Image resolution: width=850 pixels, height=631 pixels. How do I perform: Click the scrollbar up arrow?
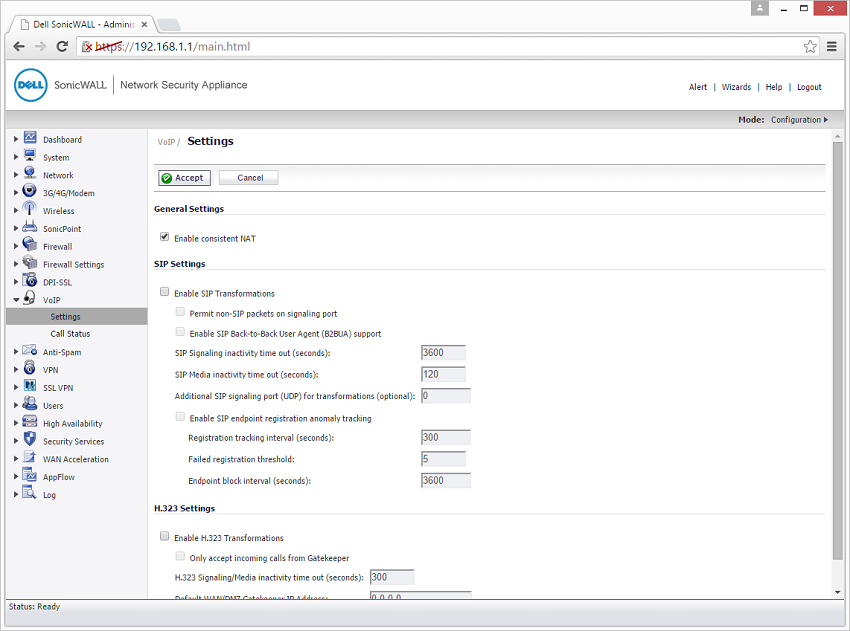[x=838, y=136]
